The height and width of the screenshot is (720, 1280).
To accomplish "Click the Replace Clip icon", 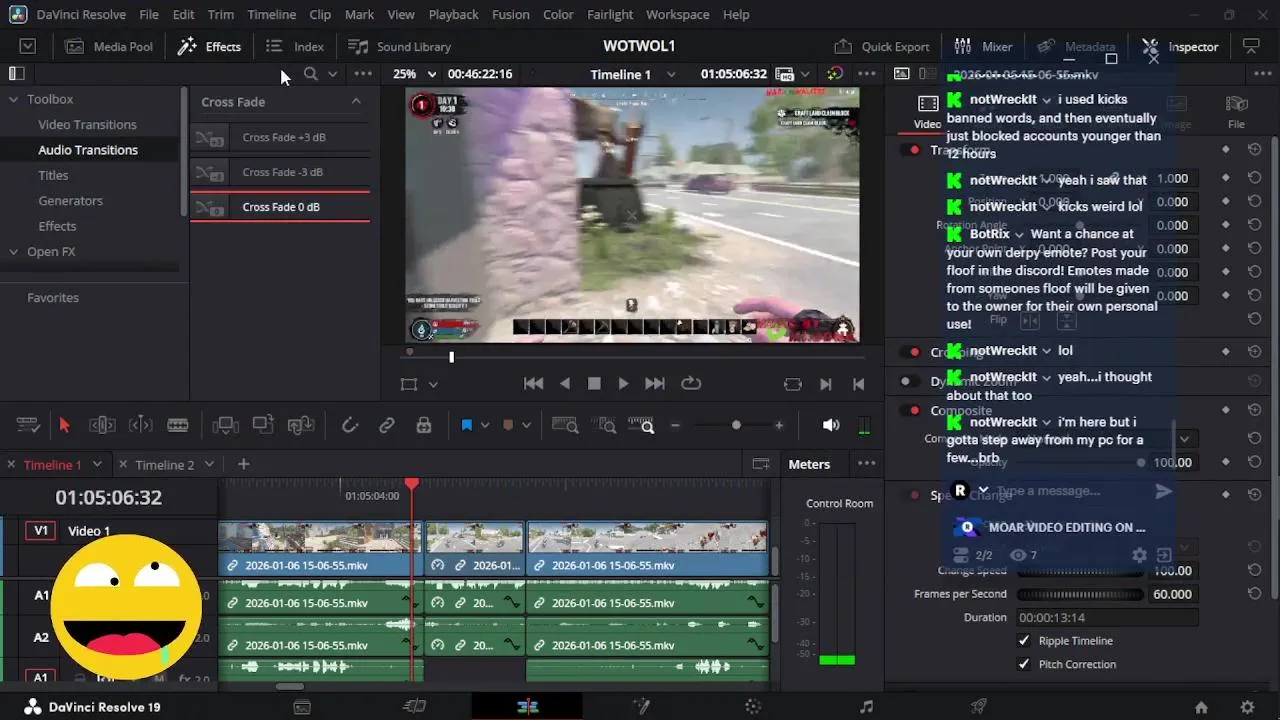I will [x=301, y=425].
